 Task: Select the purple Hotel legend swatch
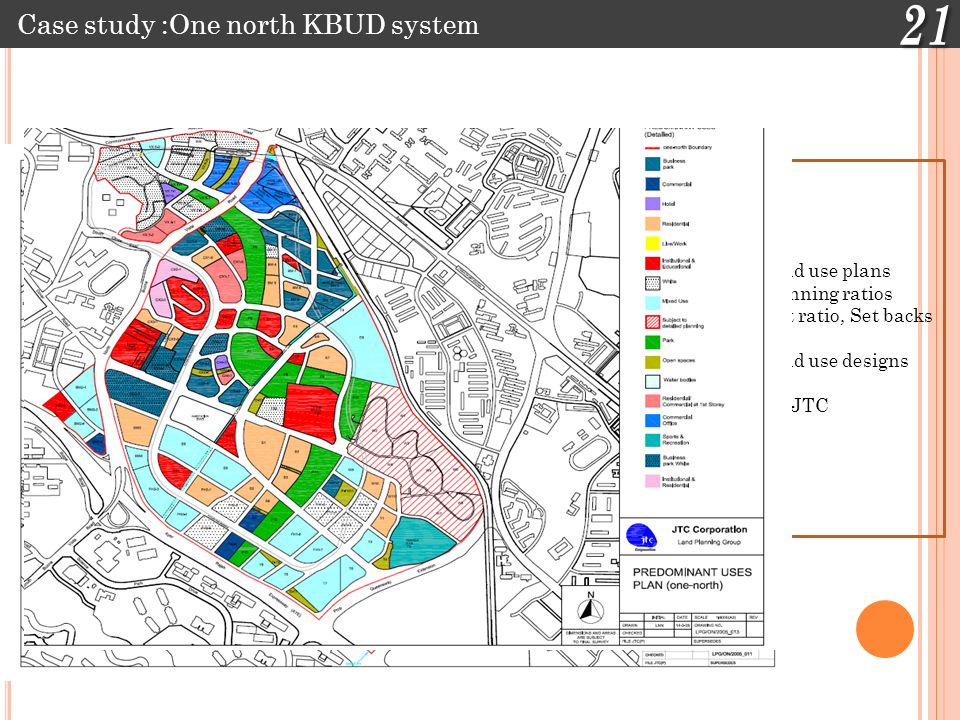pos(652,203)
